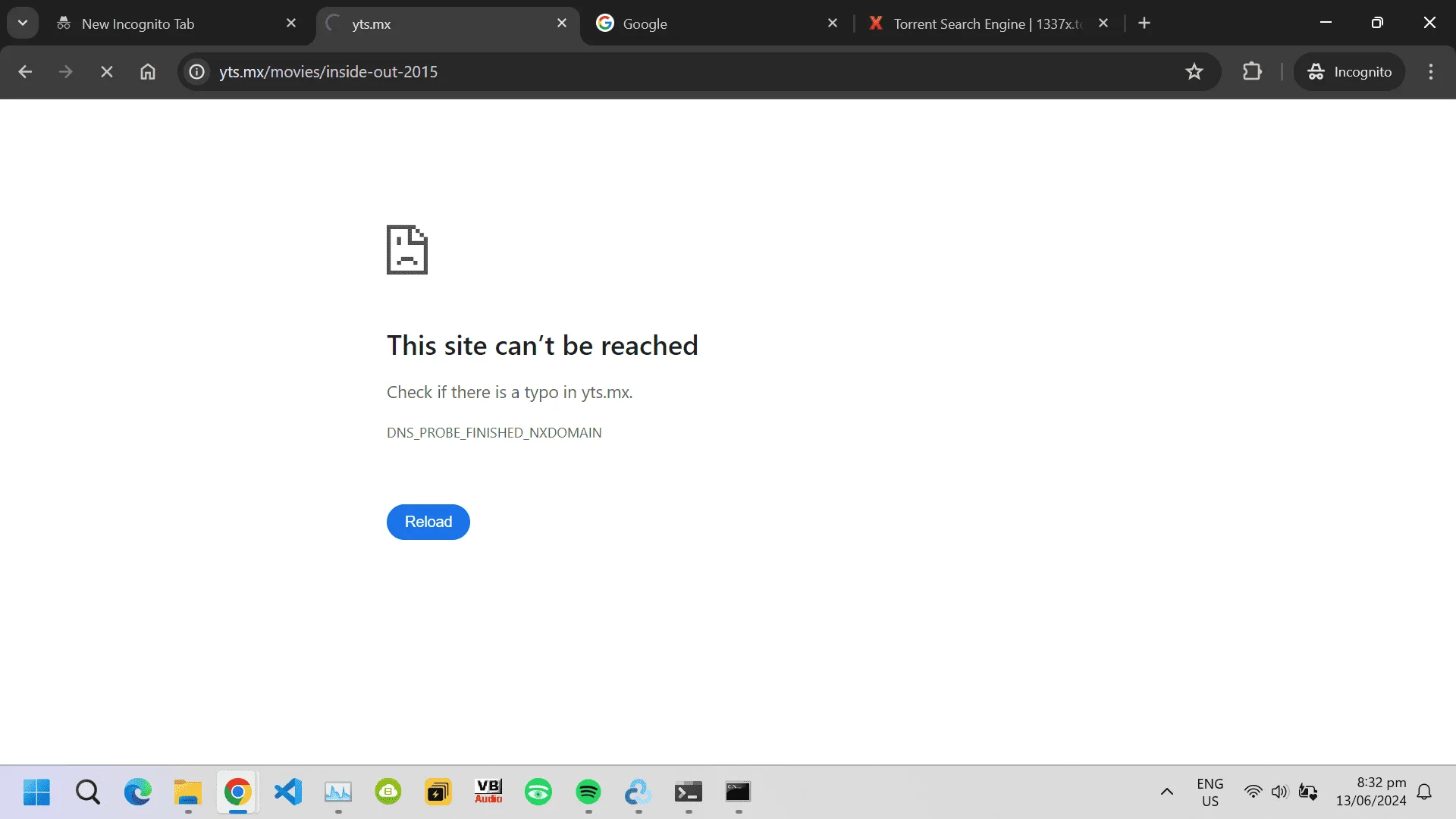
Task: Close the Torrent Search Engine tab
Action: point(1103,24)
